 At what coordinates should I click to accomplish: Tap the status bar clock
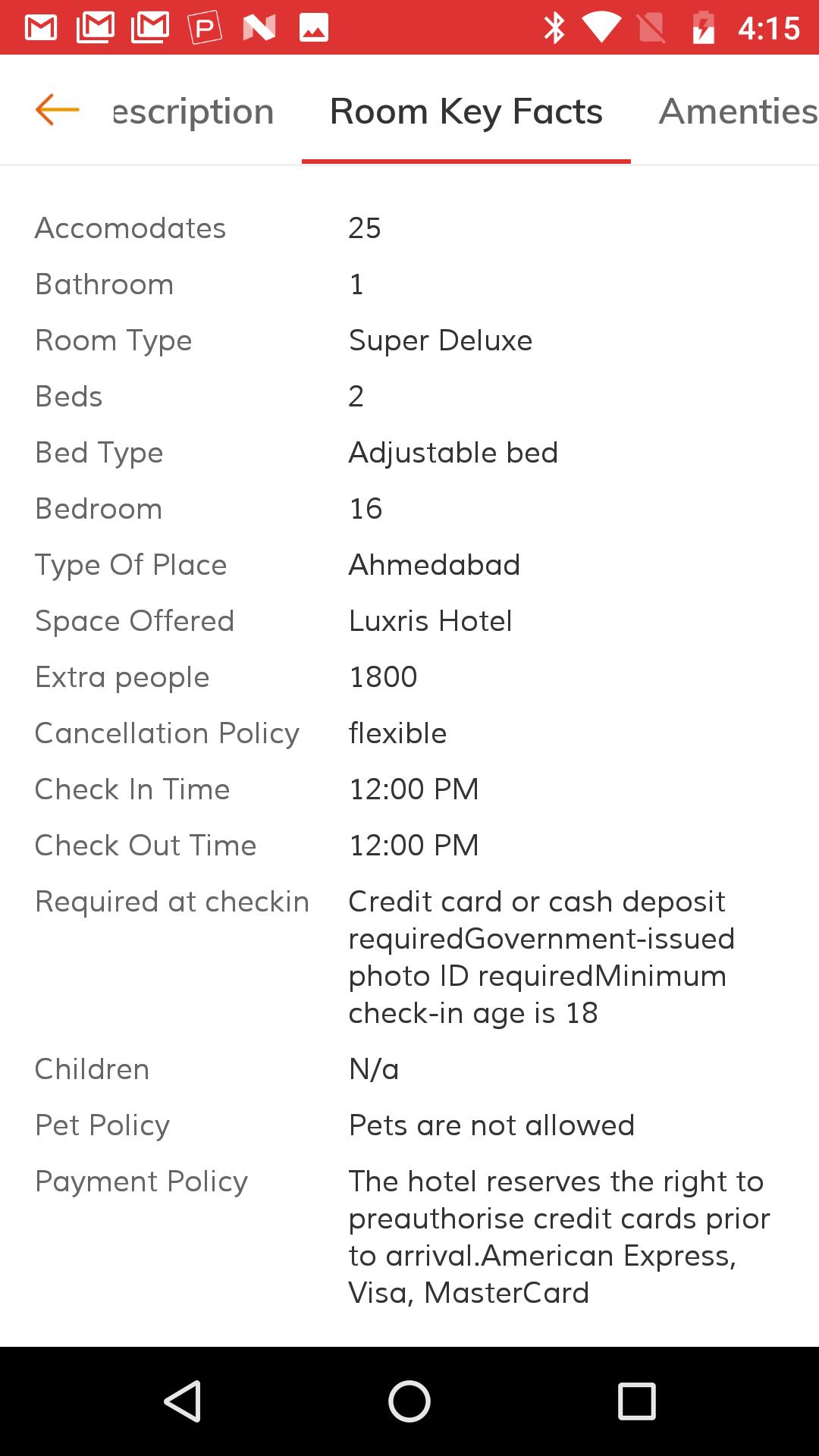[768, 28]
